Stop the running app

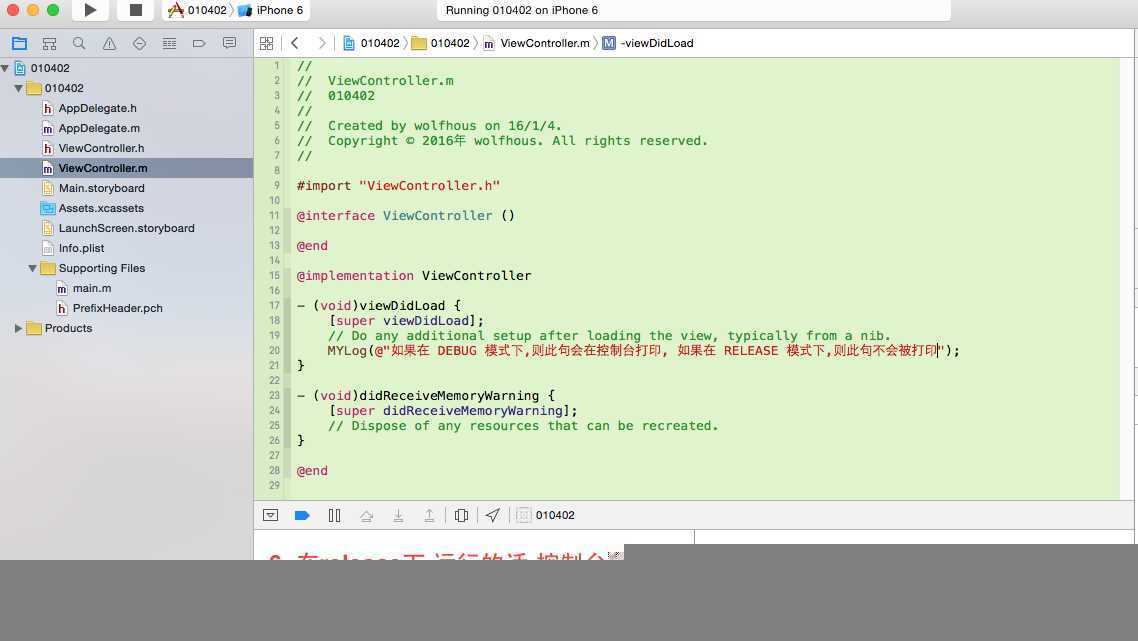(x=136, y=10)
